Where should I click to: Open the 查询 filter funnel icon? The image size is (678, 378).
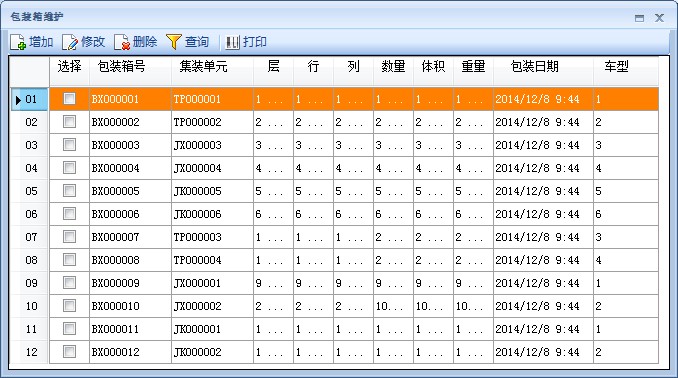(x=174, y=42)
